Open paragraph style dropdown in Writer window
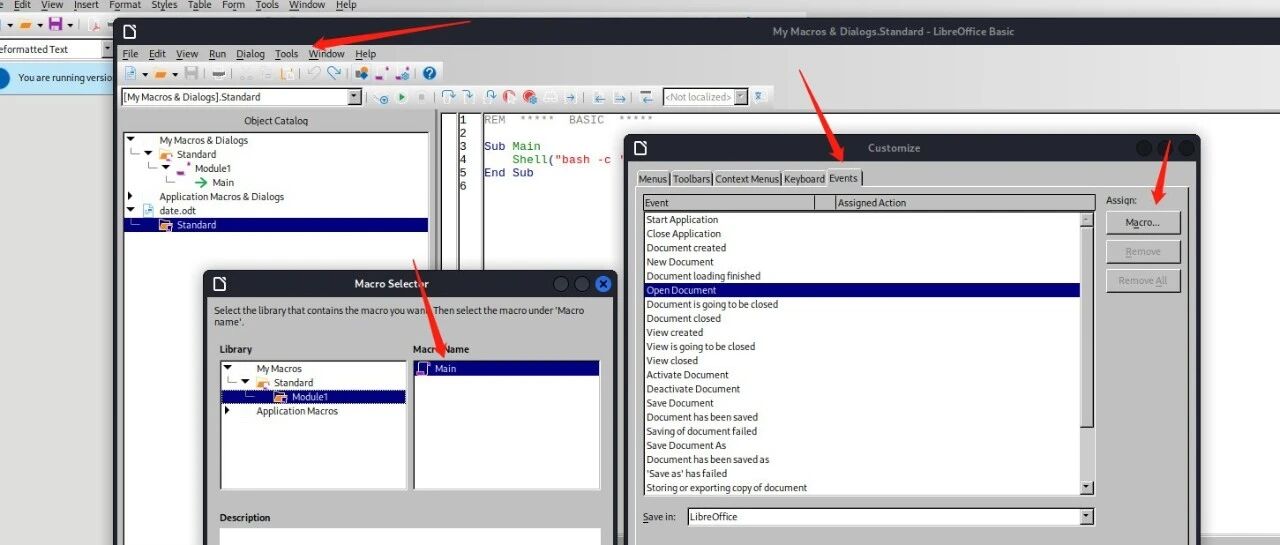Image resolution: width=1280 pixels, height=545 pixels. (107, 49)
